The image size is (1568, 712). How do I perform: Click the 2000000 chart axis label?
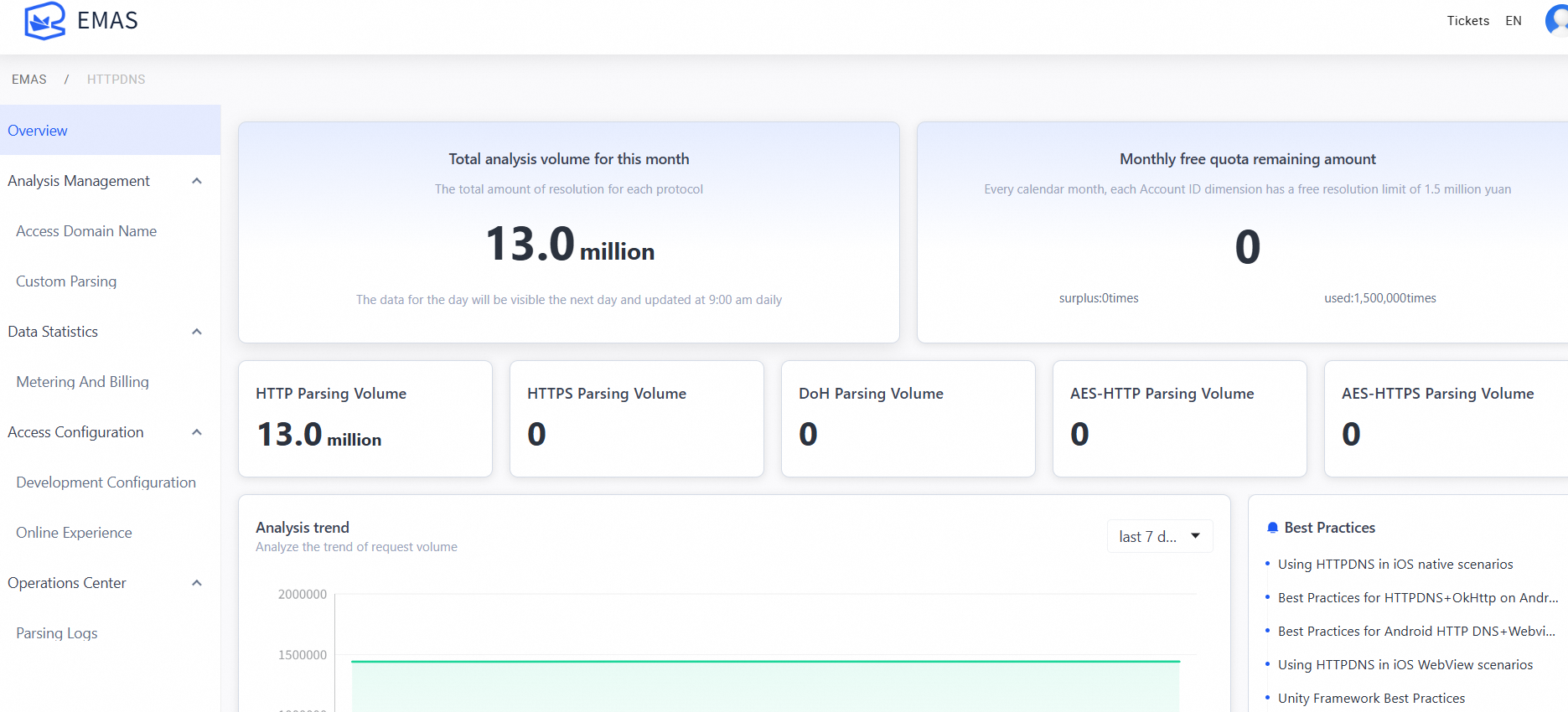(x=303, y=595)
